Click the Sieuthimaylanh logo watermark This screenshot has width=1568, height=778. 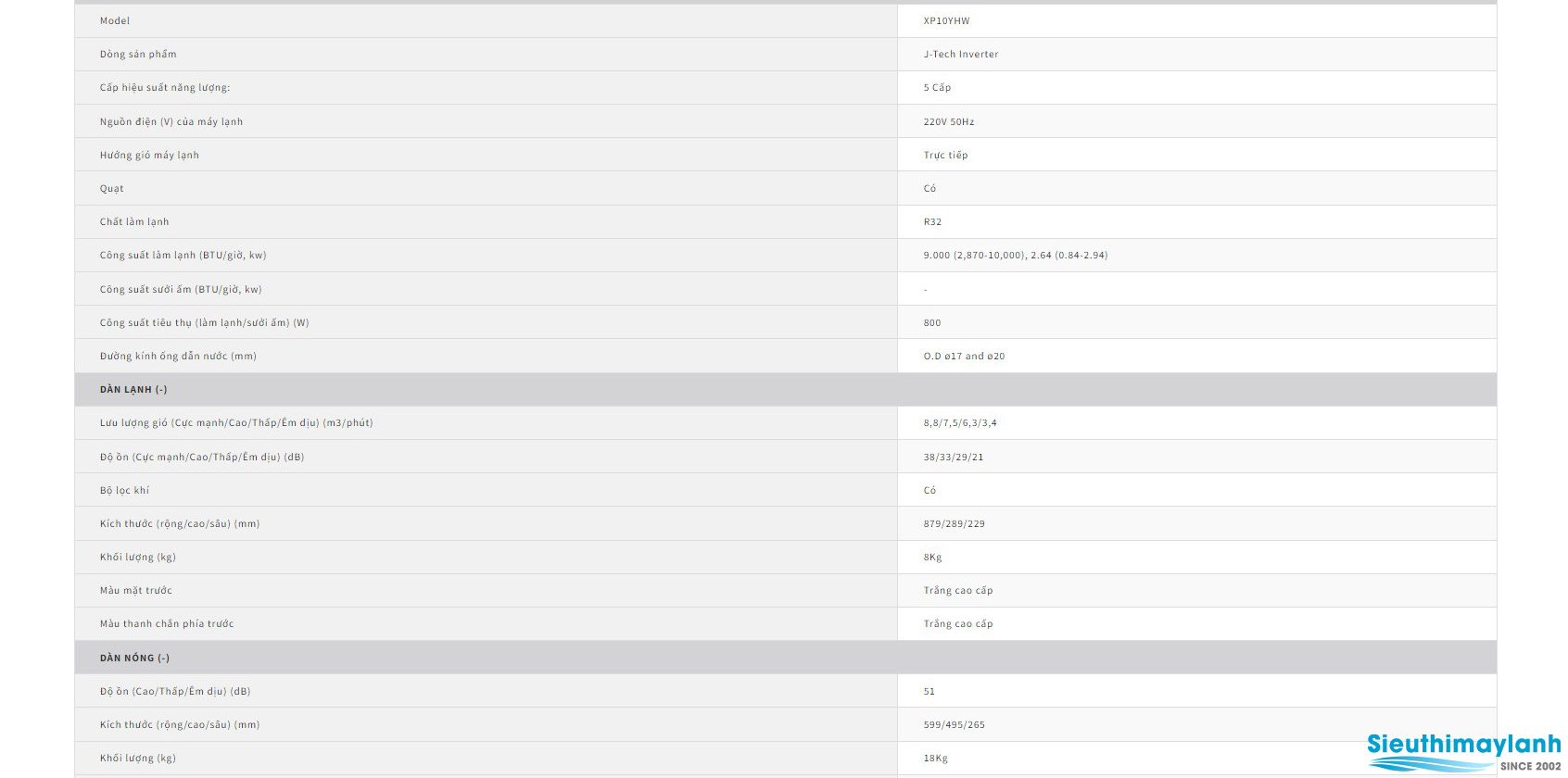[1464, 753]
